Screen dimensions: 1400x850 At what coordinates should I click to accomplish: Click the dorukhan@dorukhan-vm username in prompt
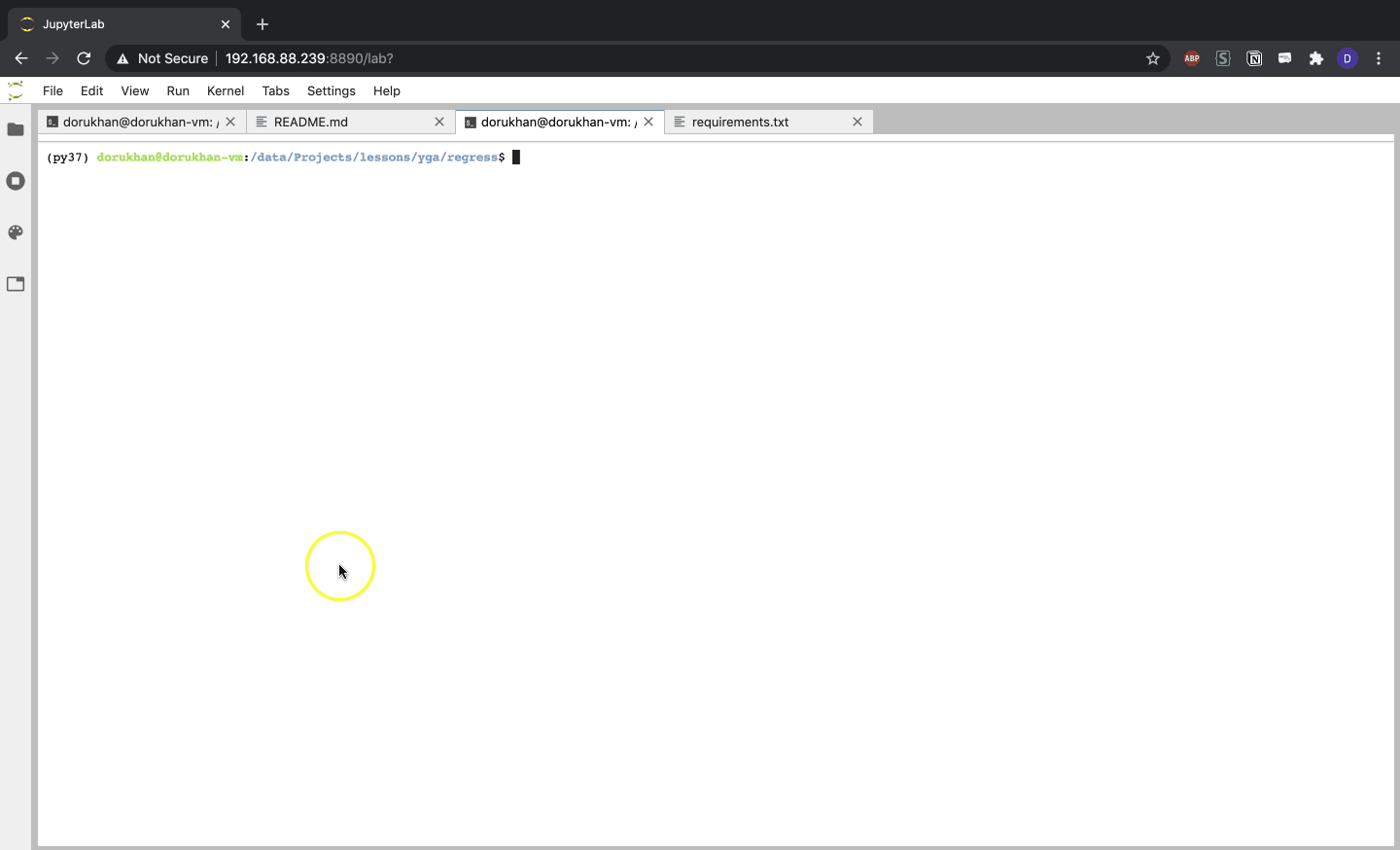click(x=170, y=158)
